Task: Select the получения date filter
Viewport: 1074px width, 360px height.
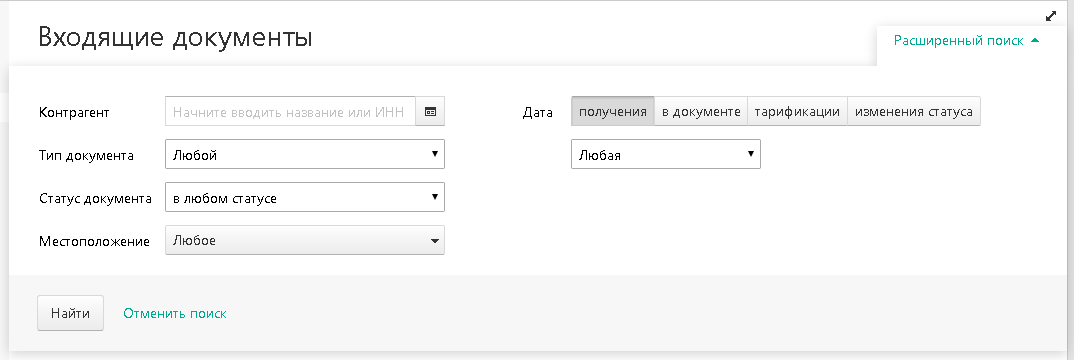Action: 612,112
